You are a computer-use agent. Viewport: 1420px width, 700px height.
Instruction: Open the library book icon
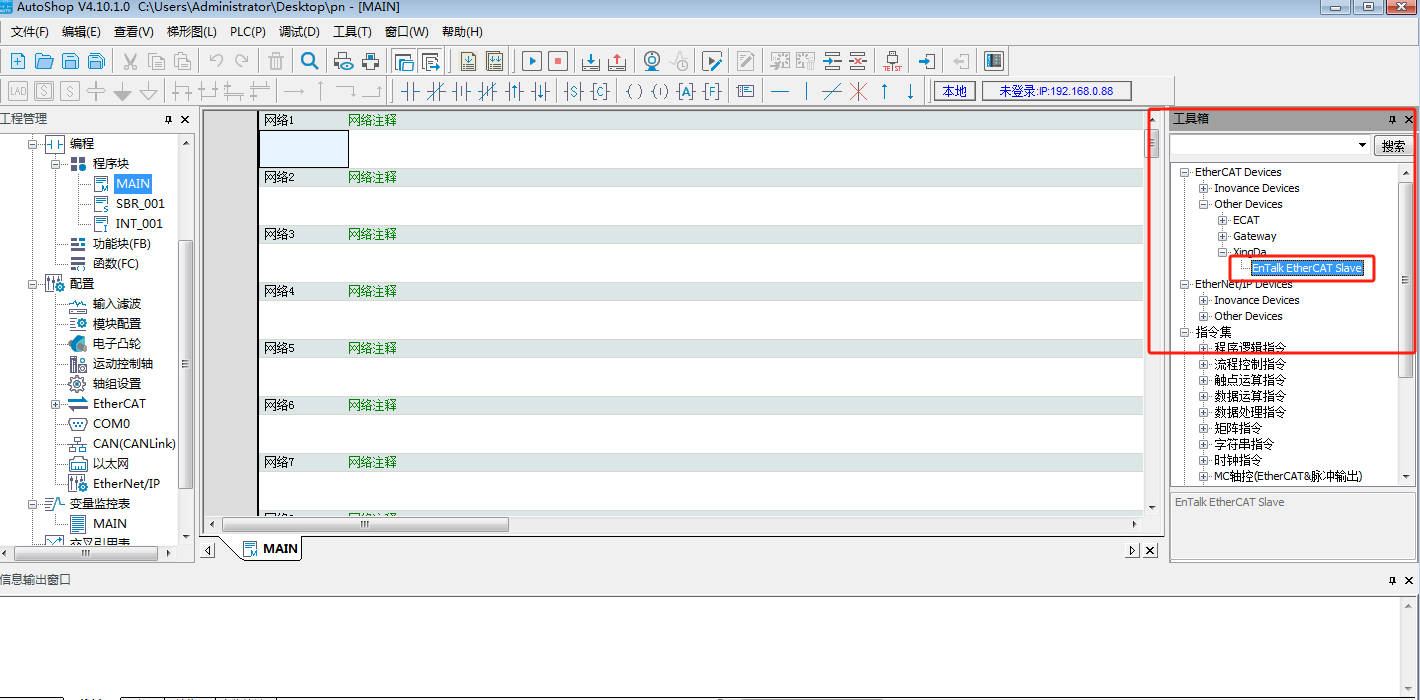point(993,61)
